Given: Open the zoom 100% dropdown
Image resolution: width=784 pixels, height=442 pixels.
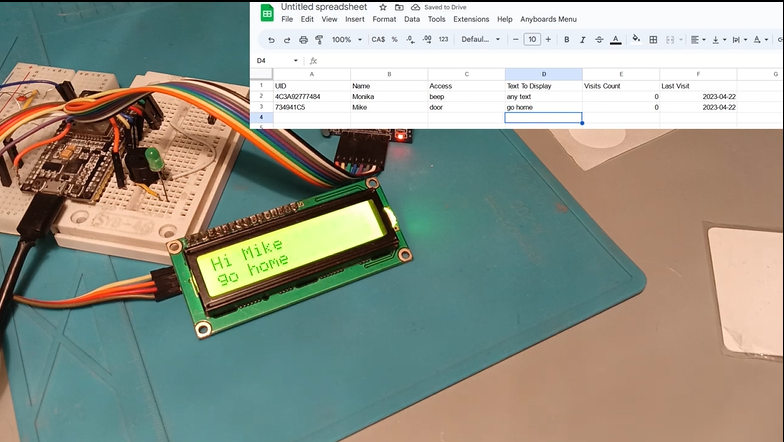Looking at the screenshot, I should point(346,40).
